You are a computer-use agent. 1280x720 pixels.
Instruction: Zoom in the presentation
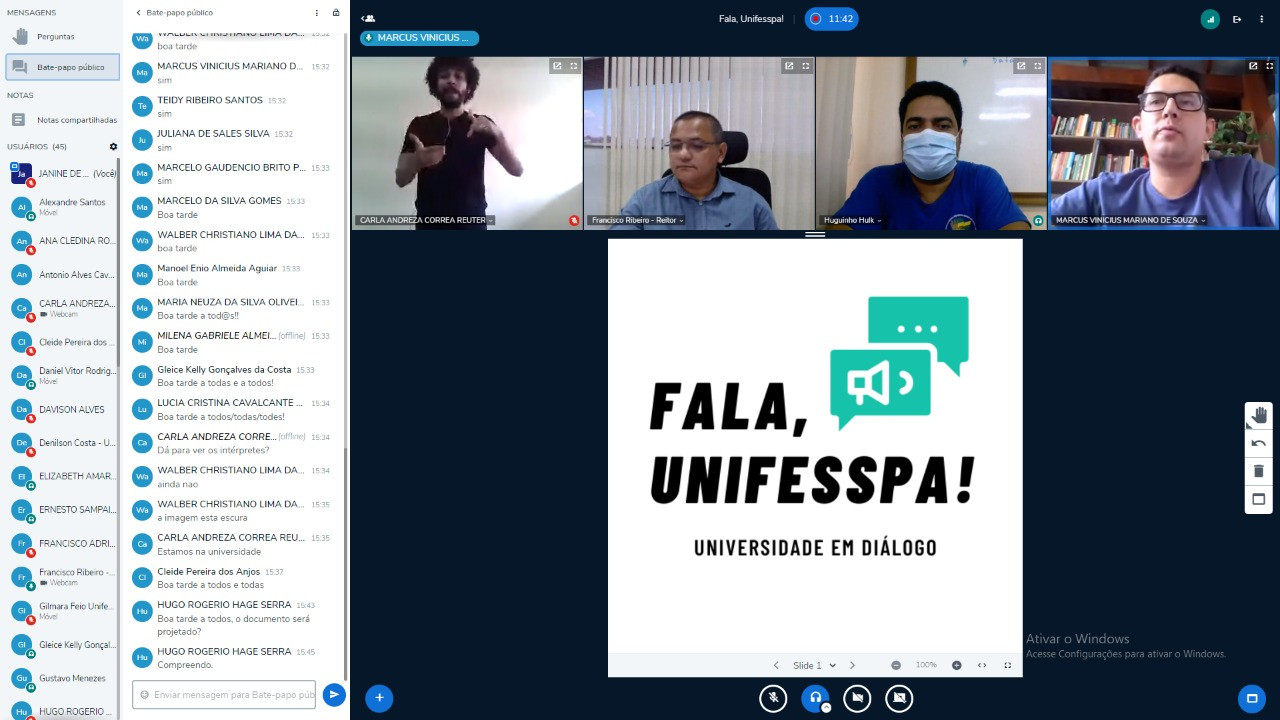pos(957,665)
